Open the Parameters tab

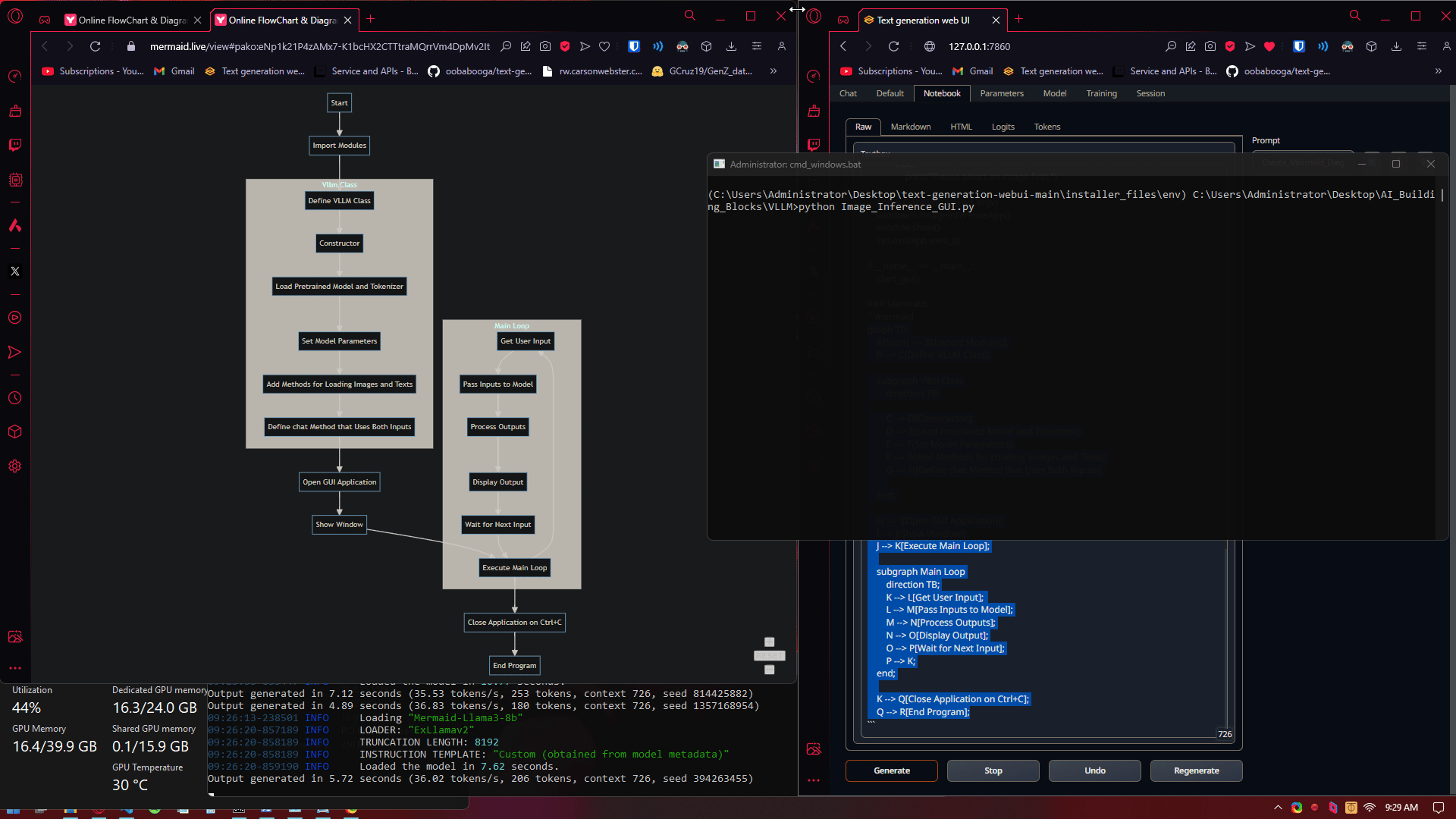point(1002,93)
